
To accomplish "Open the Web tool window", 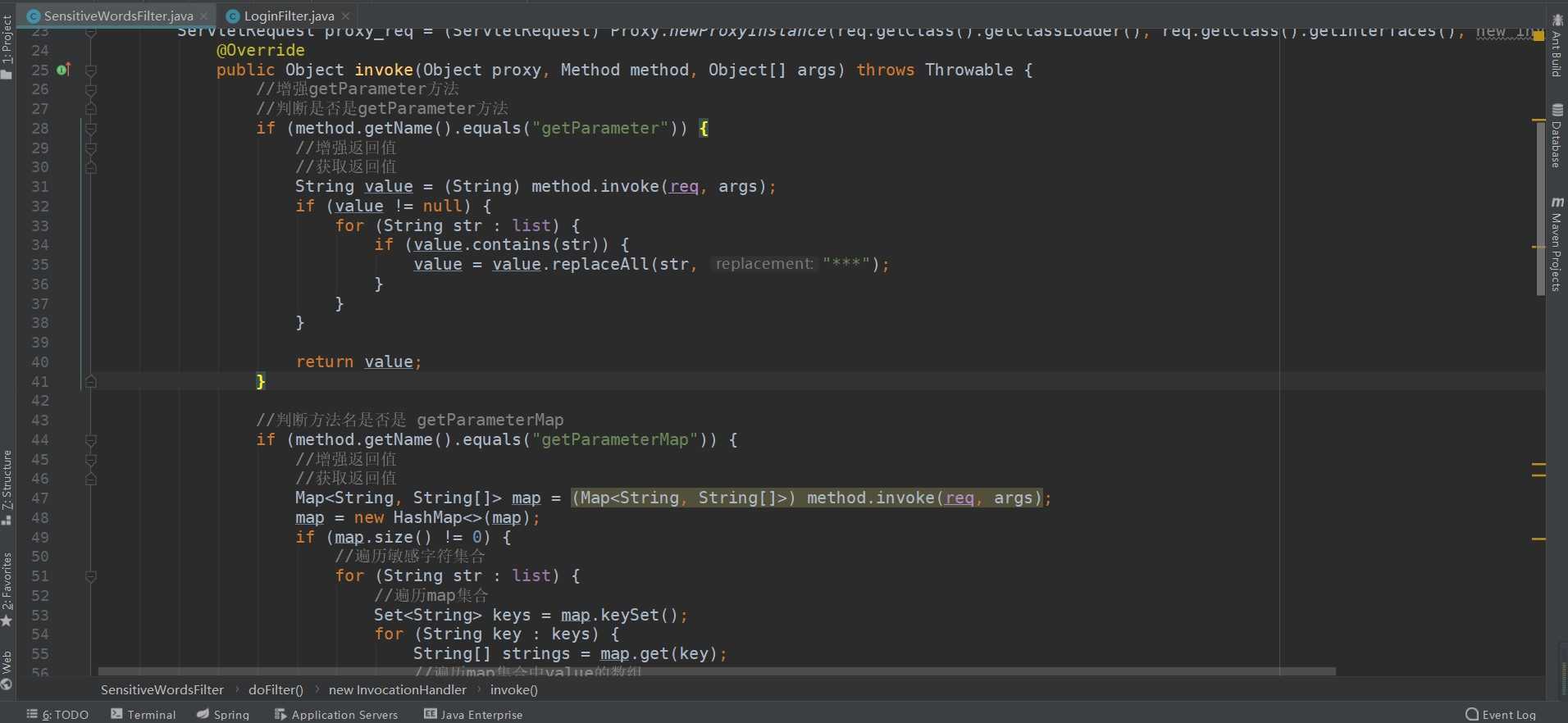I will coord(7,671).
